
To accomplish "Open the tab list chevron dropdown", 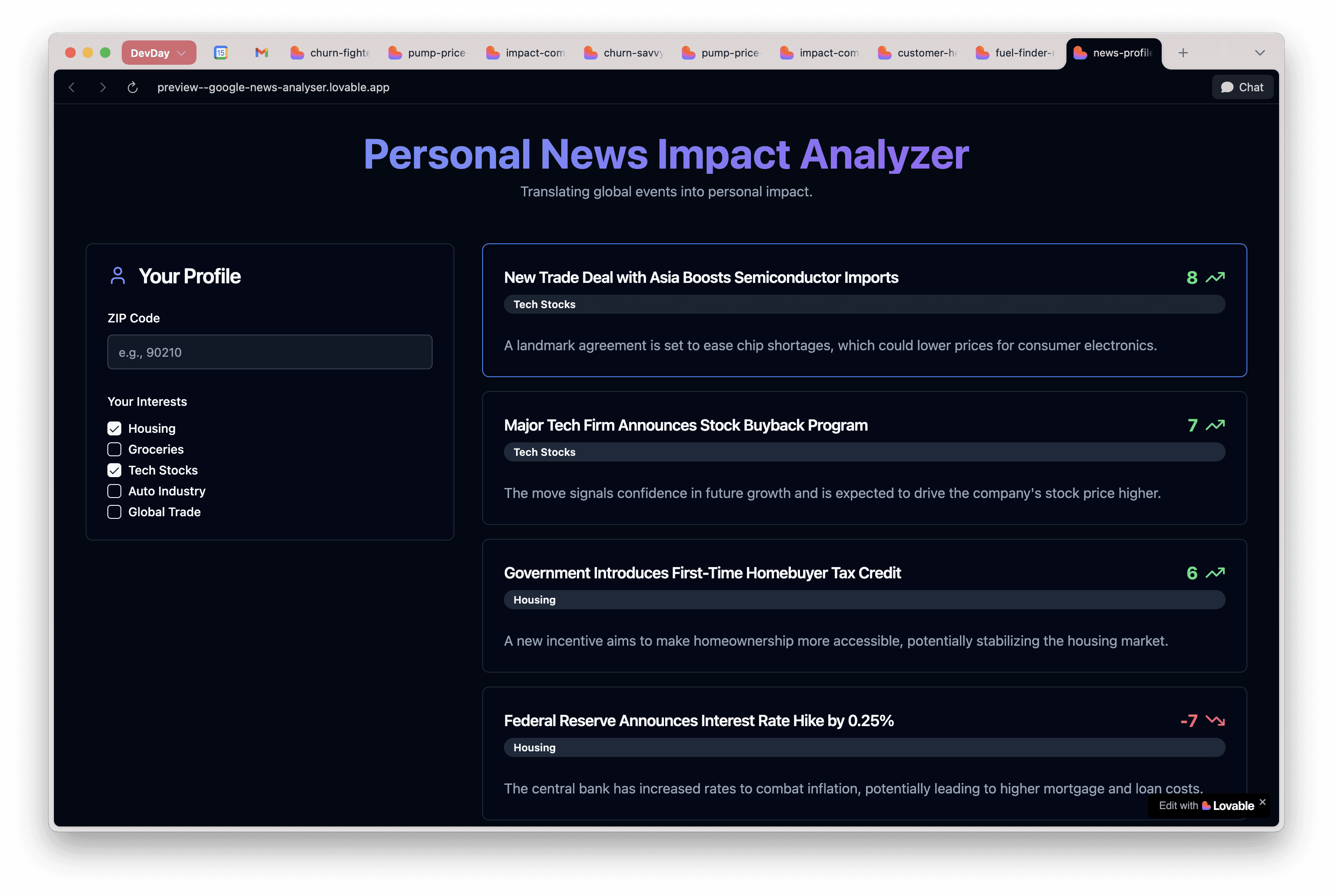I will [1259, 53].
